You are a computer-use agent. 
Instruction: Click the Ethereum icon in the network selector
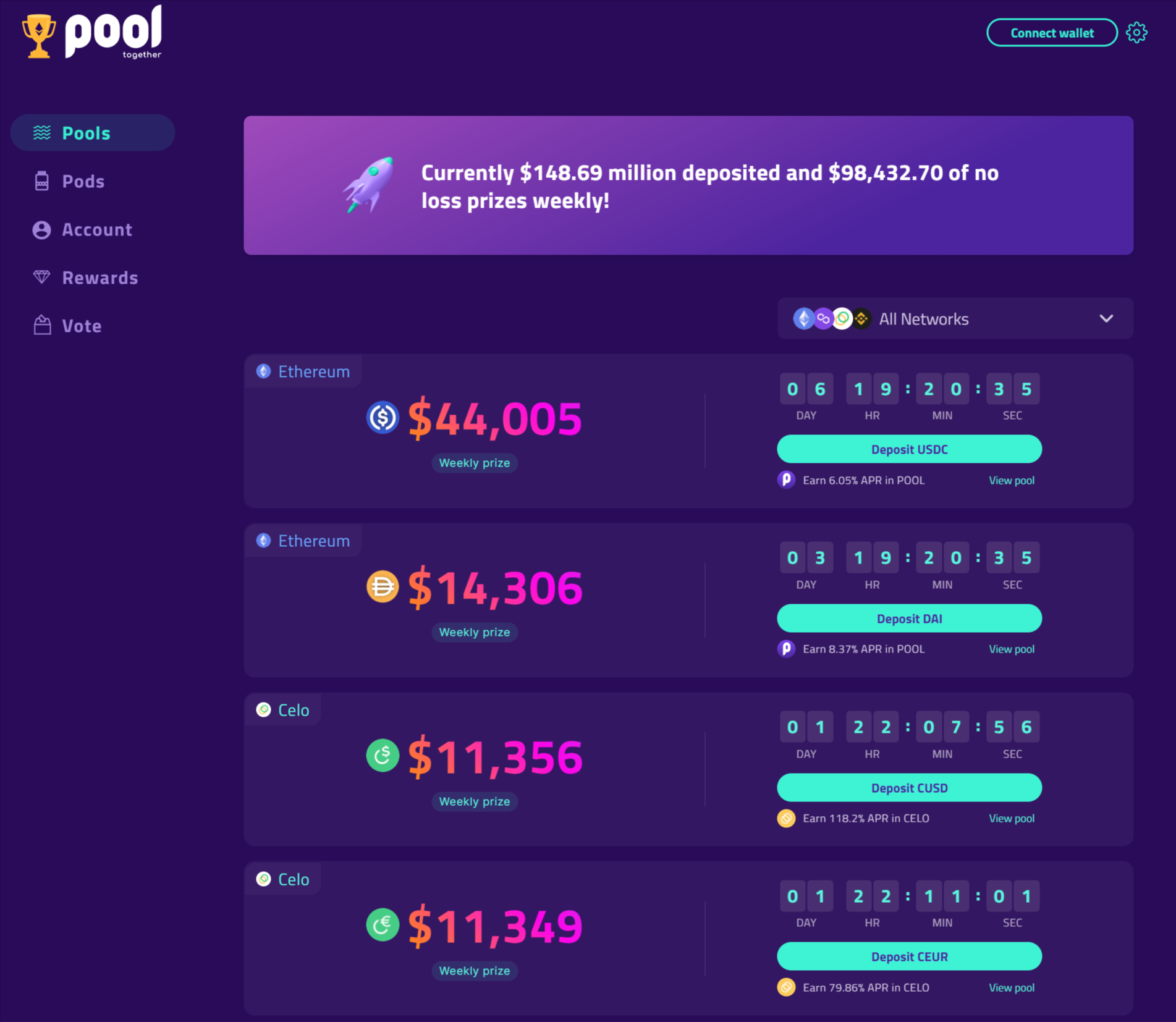(803, 319)
